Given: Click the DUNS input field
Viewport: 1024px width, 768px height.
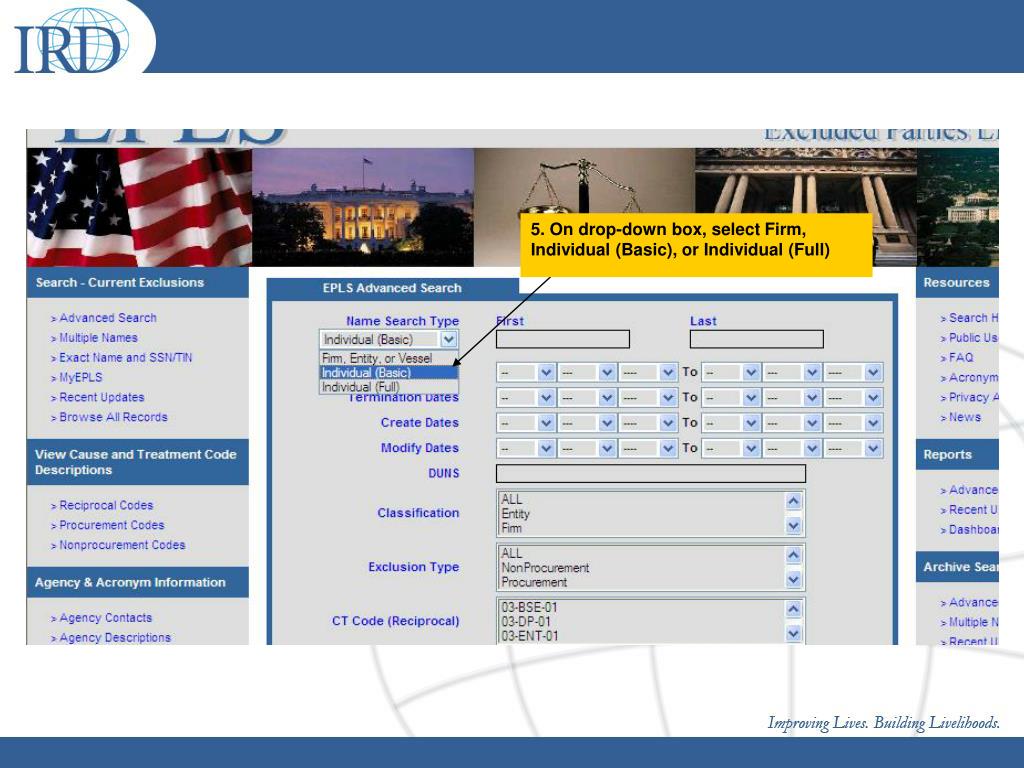Looking at the screenshot, I should click(x=651, y=473).
